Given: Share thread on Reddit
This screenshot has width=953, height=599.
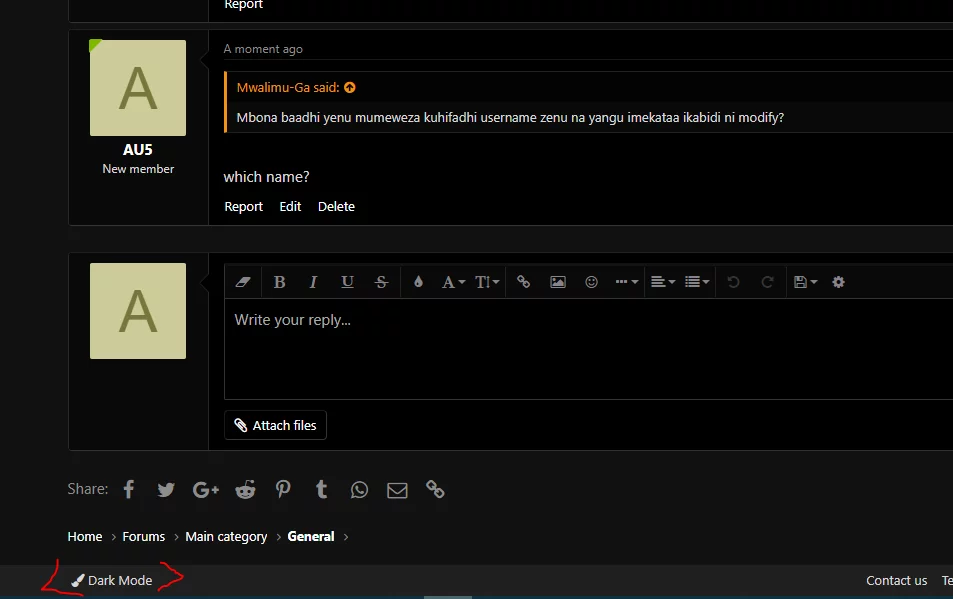Looking at the screenshot, I should [245, 489].
